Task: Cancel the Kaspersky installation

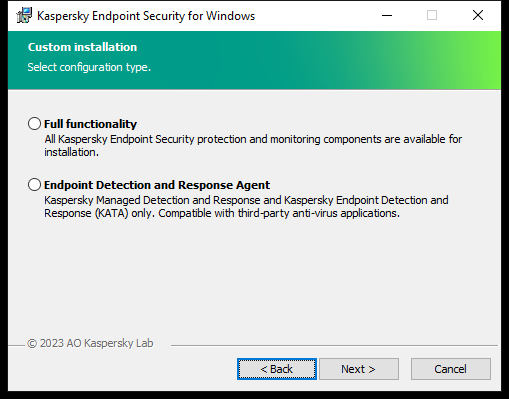Action: [451, 369]
